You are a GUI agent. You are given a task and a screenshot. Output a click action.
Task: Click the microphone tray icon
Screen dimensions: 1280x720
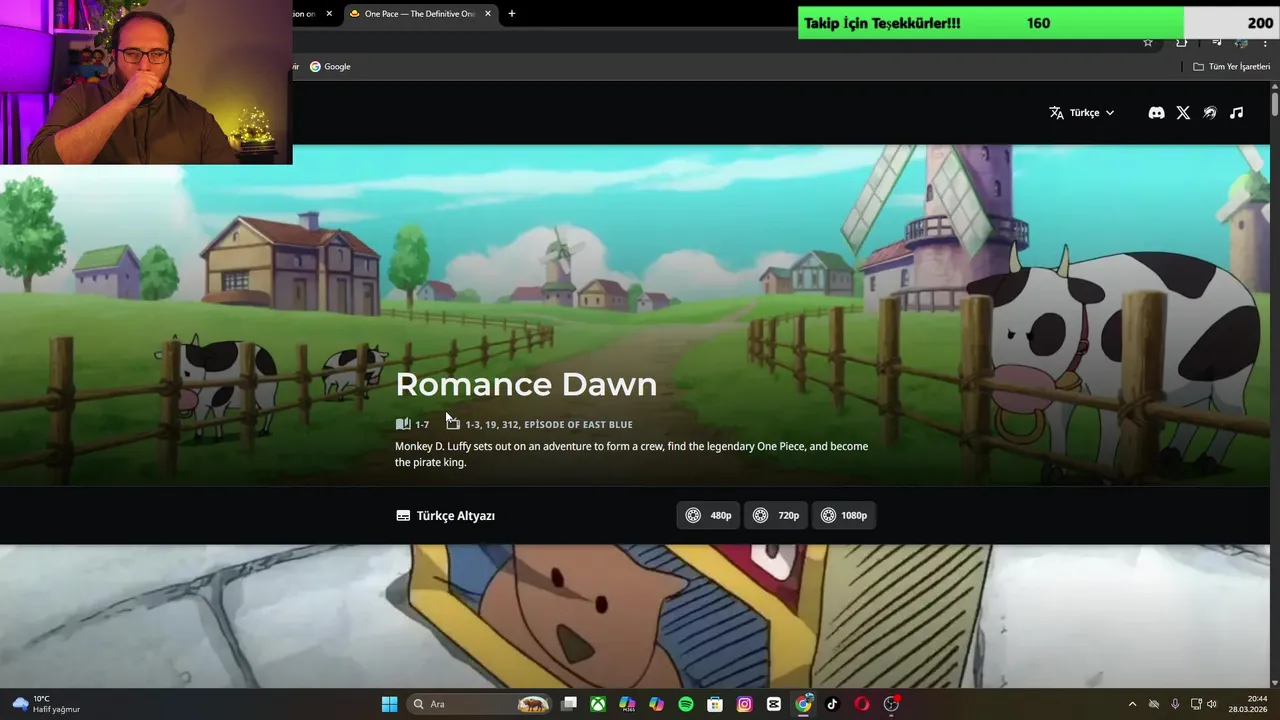1175,704
